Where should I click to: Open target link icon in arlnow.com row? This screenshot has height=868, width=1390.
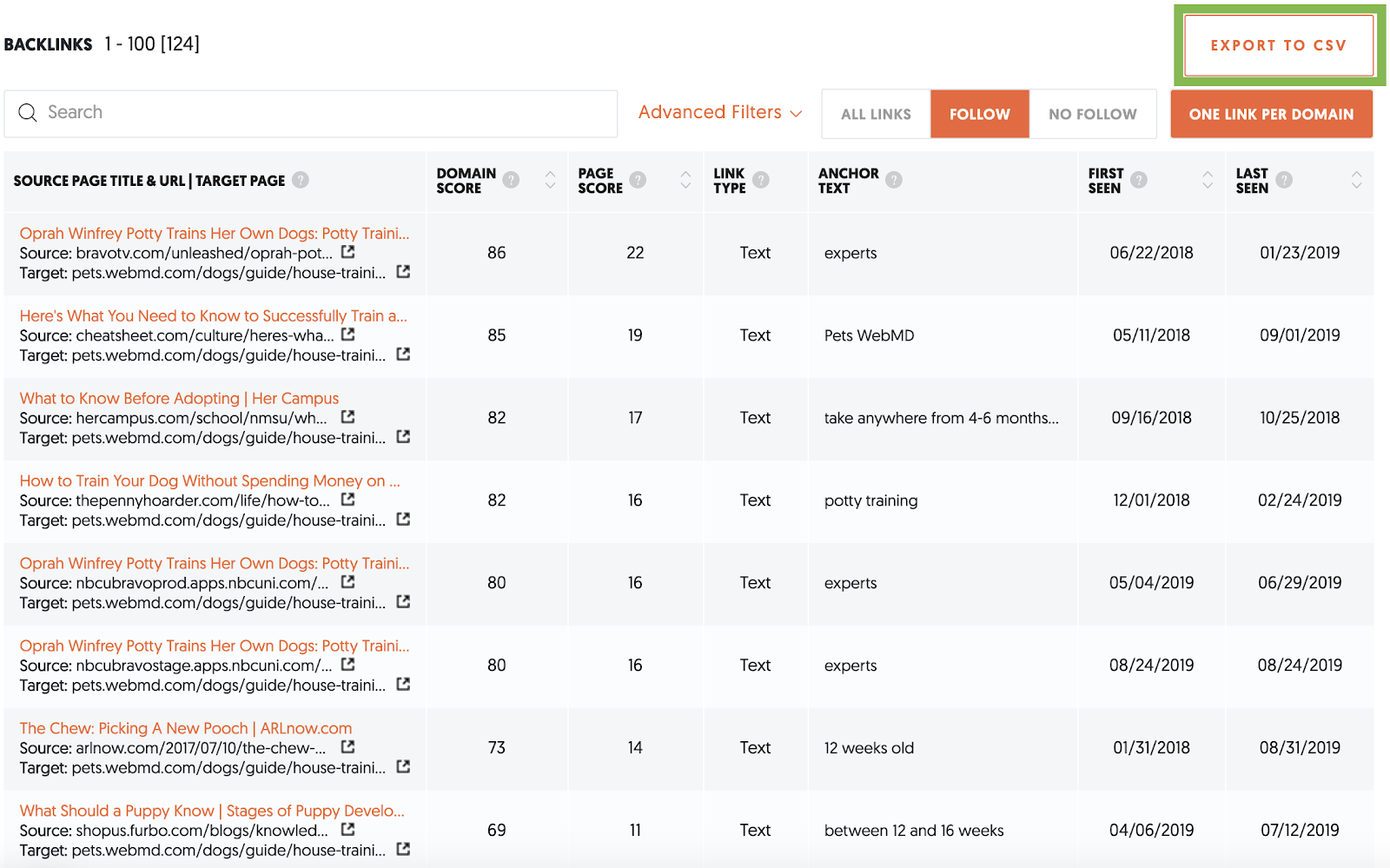403,767
